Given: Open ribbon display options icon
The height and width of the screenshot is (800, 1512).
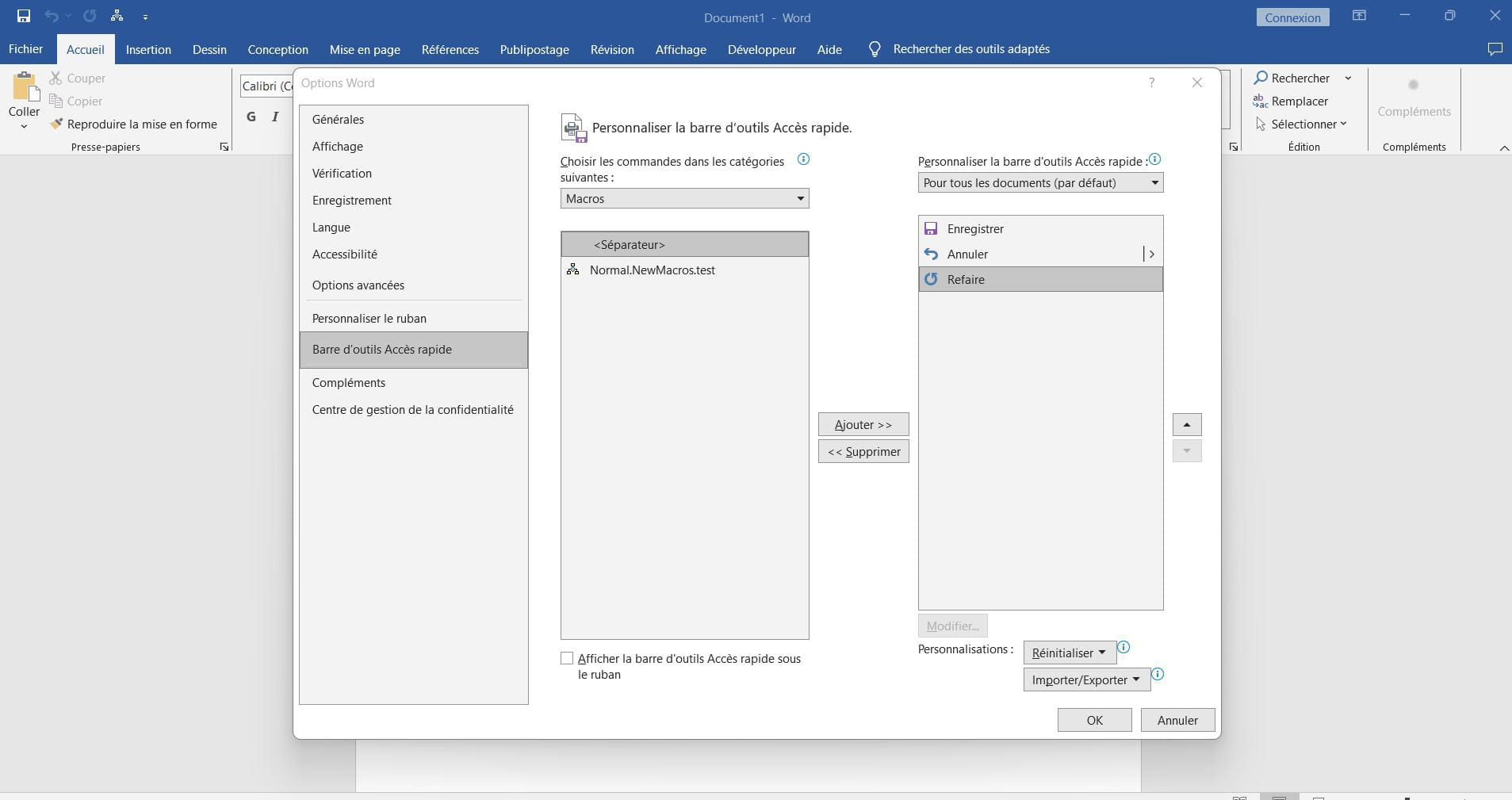Looking at the screenshot, I should point(1359,16).
